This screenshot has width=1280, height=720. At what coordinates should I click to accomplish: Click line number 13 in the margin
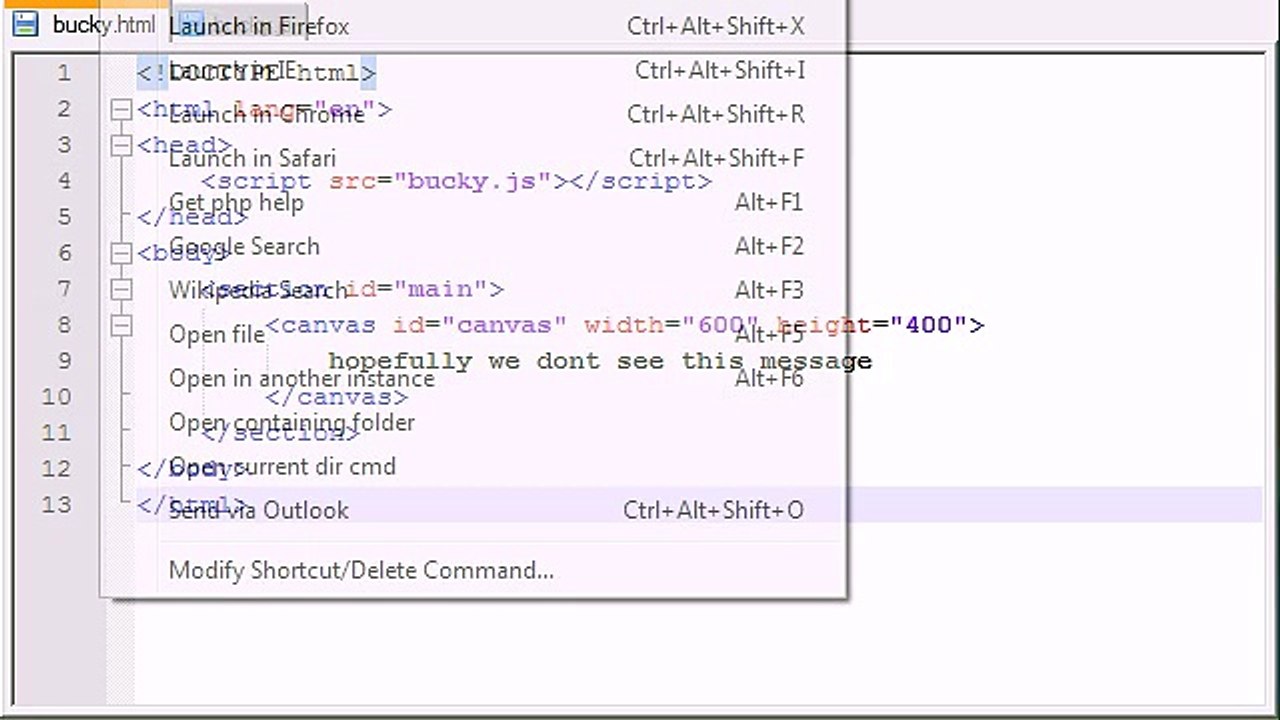pos(57,505)
